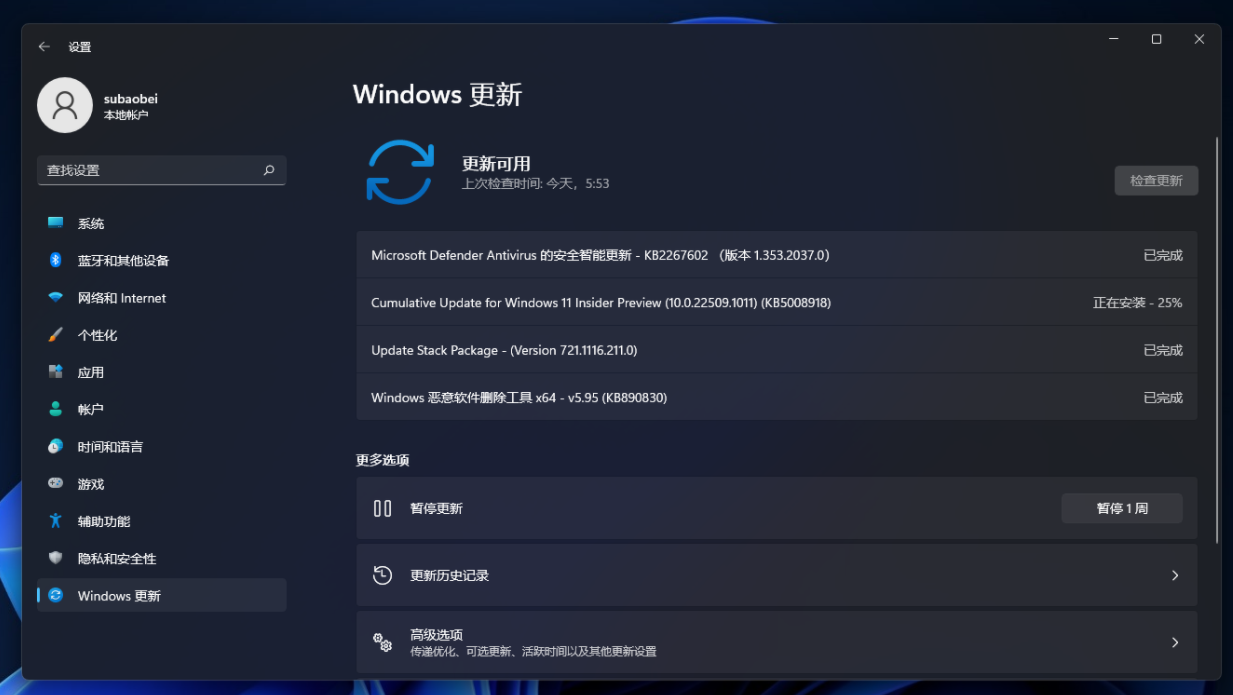Click the history clock icon for 更新历史记录
This screenshot has width=1233, height=695.
pyautogui.click(x=382, y=575)
